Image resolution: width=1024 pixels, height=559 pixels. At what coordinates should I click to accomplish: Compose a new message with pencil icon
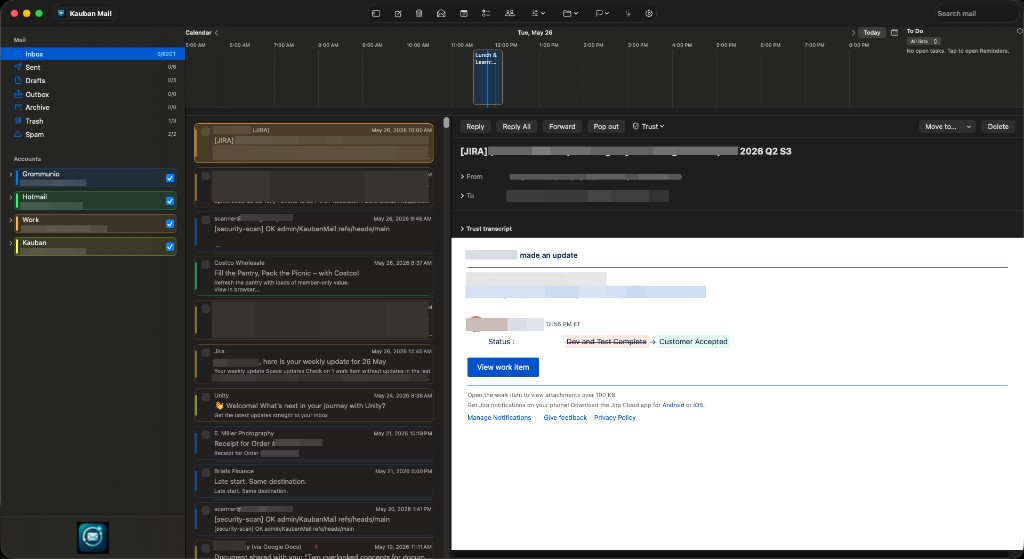[398, 13]
